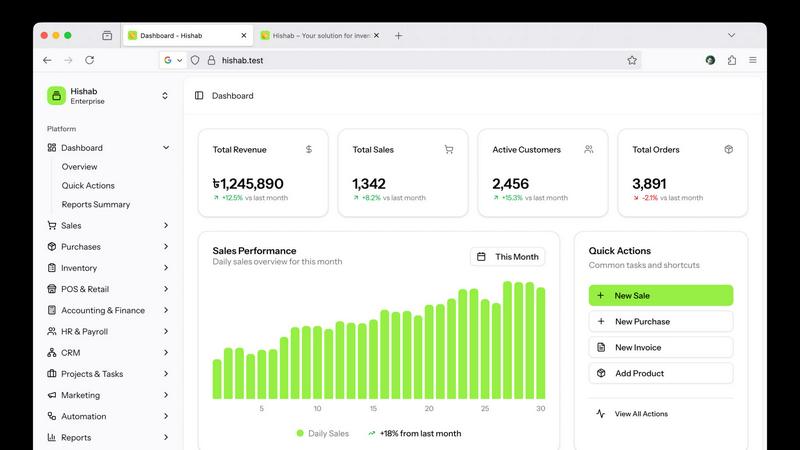Expand the Purchases menu chevron
Image resolution: width=800 pixels, height=450 pixels.
166,246
